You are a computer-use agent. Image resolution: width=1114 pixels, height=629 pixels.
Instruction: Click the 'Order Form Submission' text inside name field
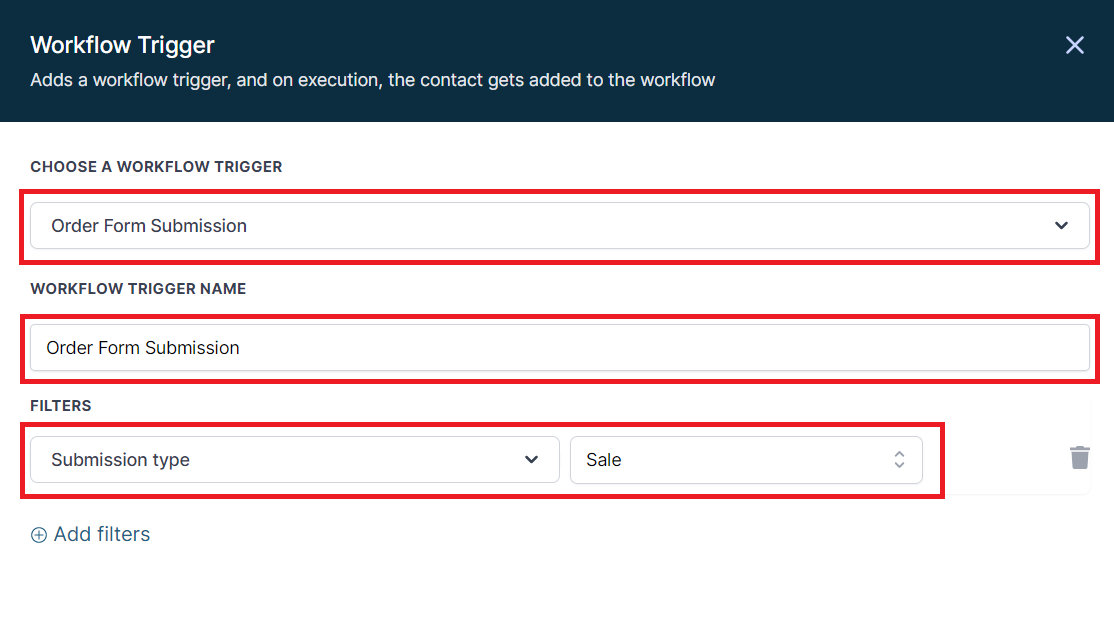coord(143,348)
